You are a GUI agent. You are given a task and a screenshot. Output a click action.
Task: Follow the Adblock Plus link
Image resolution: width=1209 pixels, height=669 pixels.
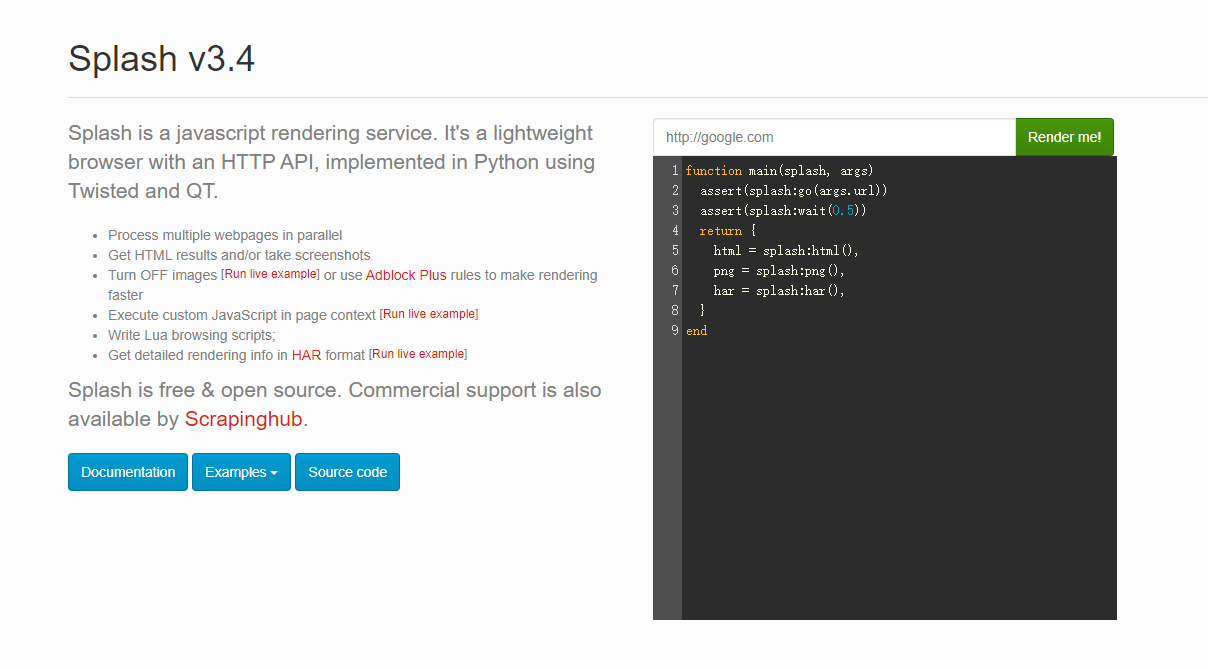coord(406,275)
